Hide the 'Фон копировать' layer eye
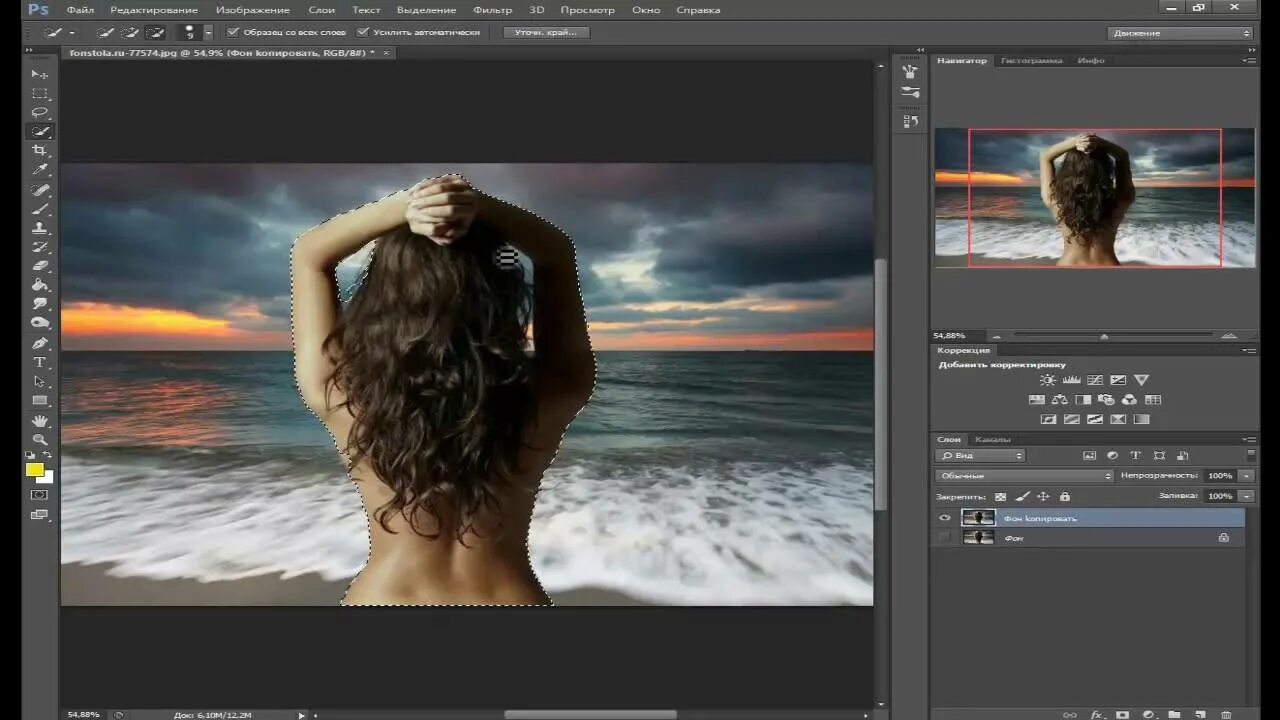The height and width of the screenshot is (720, 1280). (x=944, y=518)
